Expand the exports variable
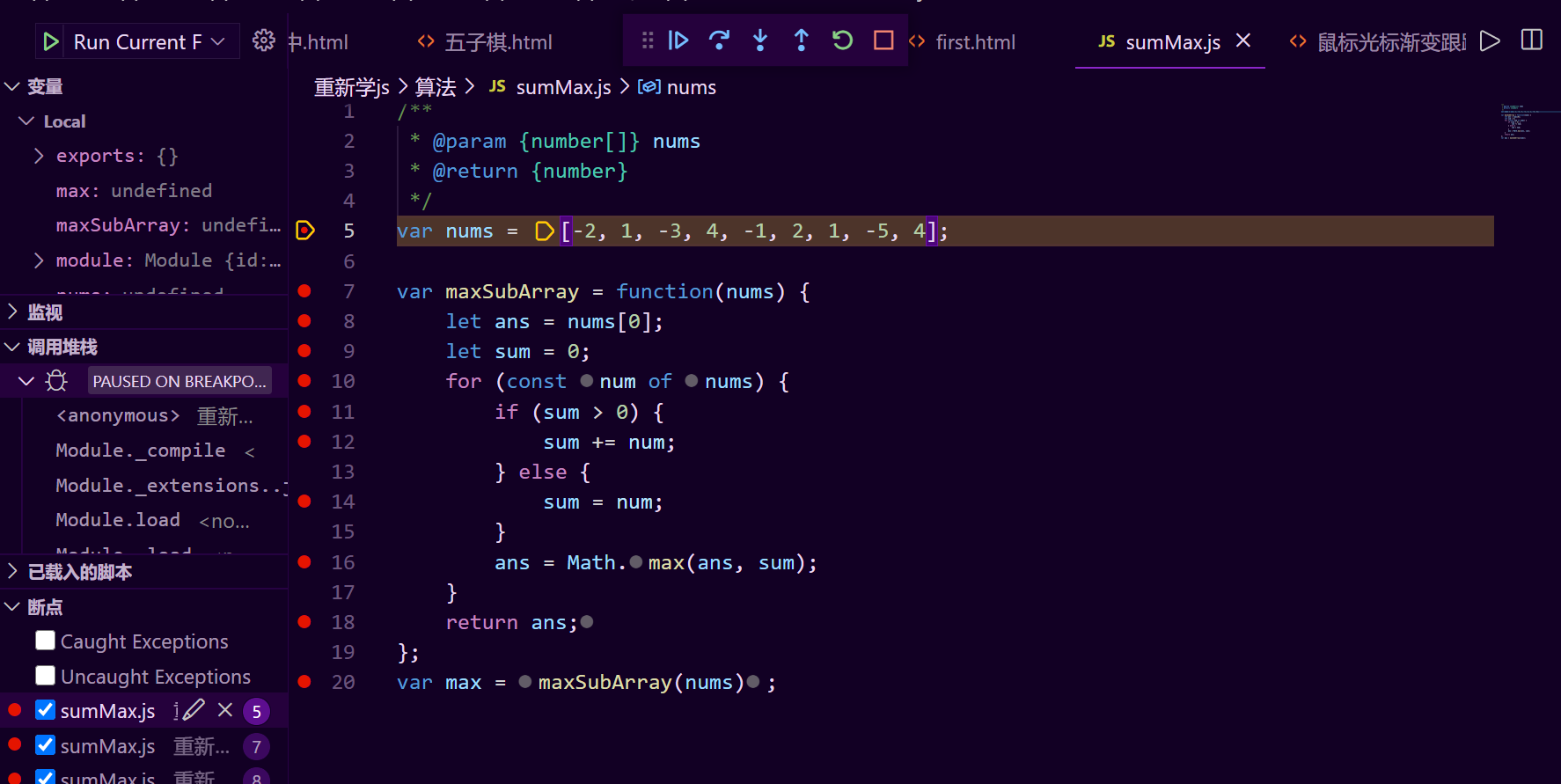 [39, 156]
